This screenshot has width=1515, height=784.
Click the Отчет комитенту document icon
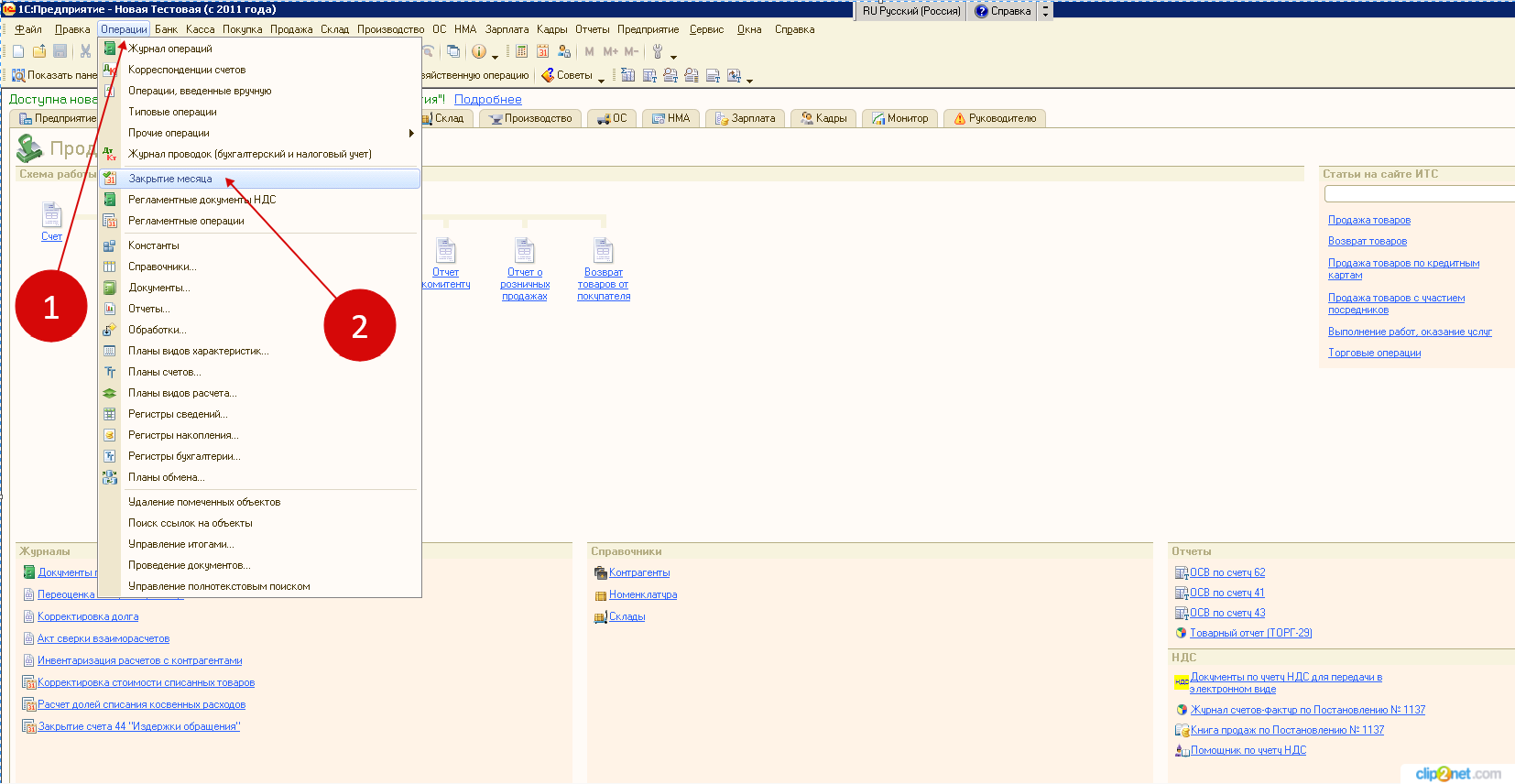click(x=446, y=250)
